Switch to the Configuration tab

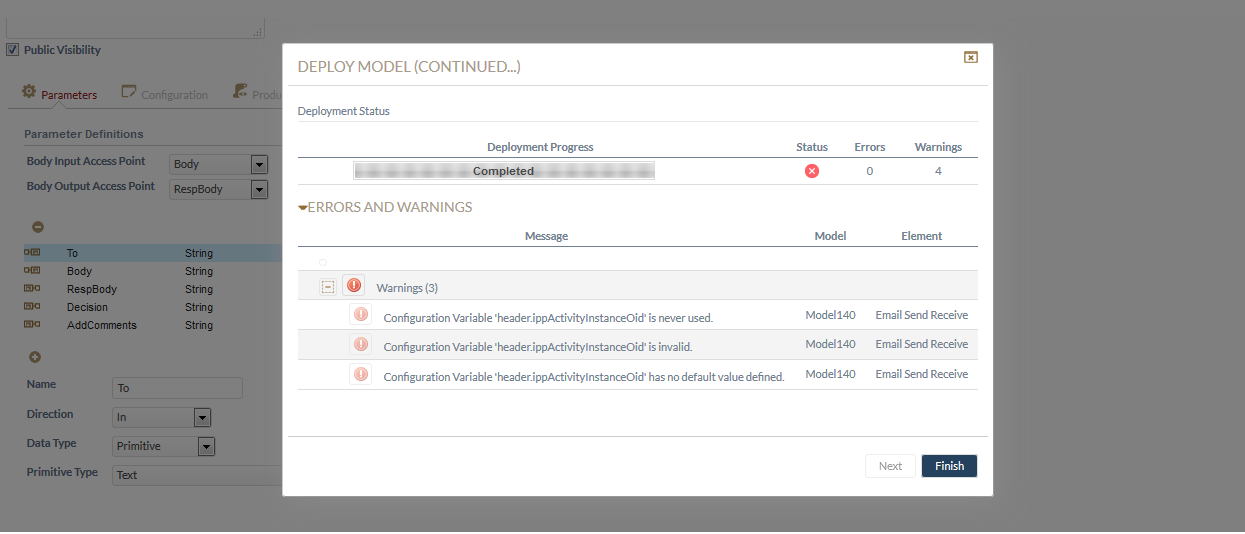(165, 94)
